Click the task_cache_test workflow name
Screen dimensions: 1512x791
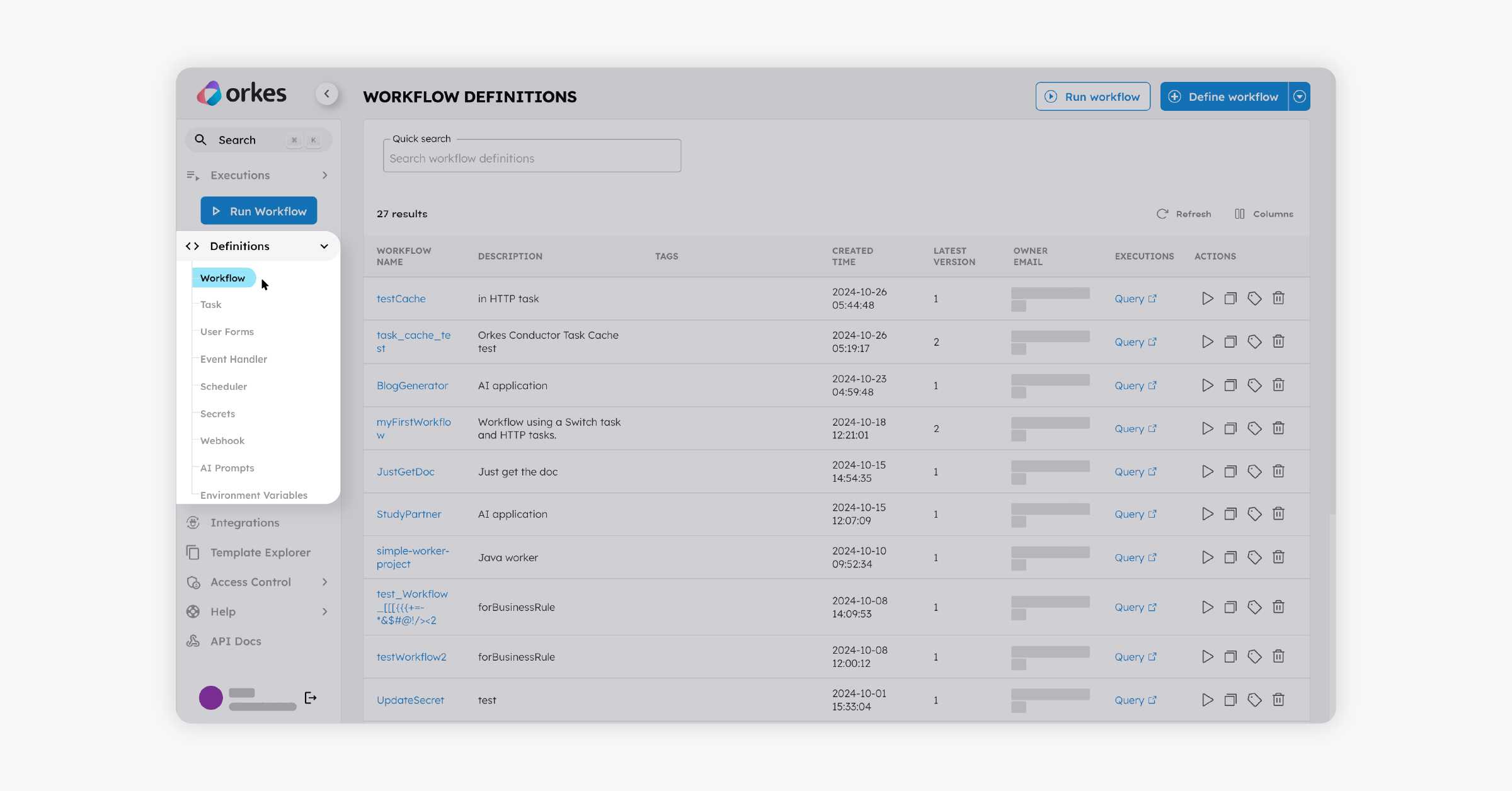(414, 342)
